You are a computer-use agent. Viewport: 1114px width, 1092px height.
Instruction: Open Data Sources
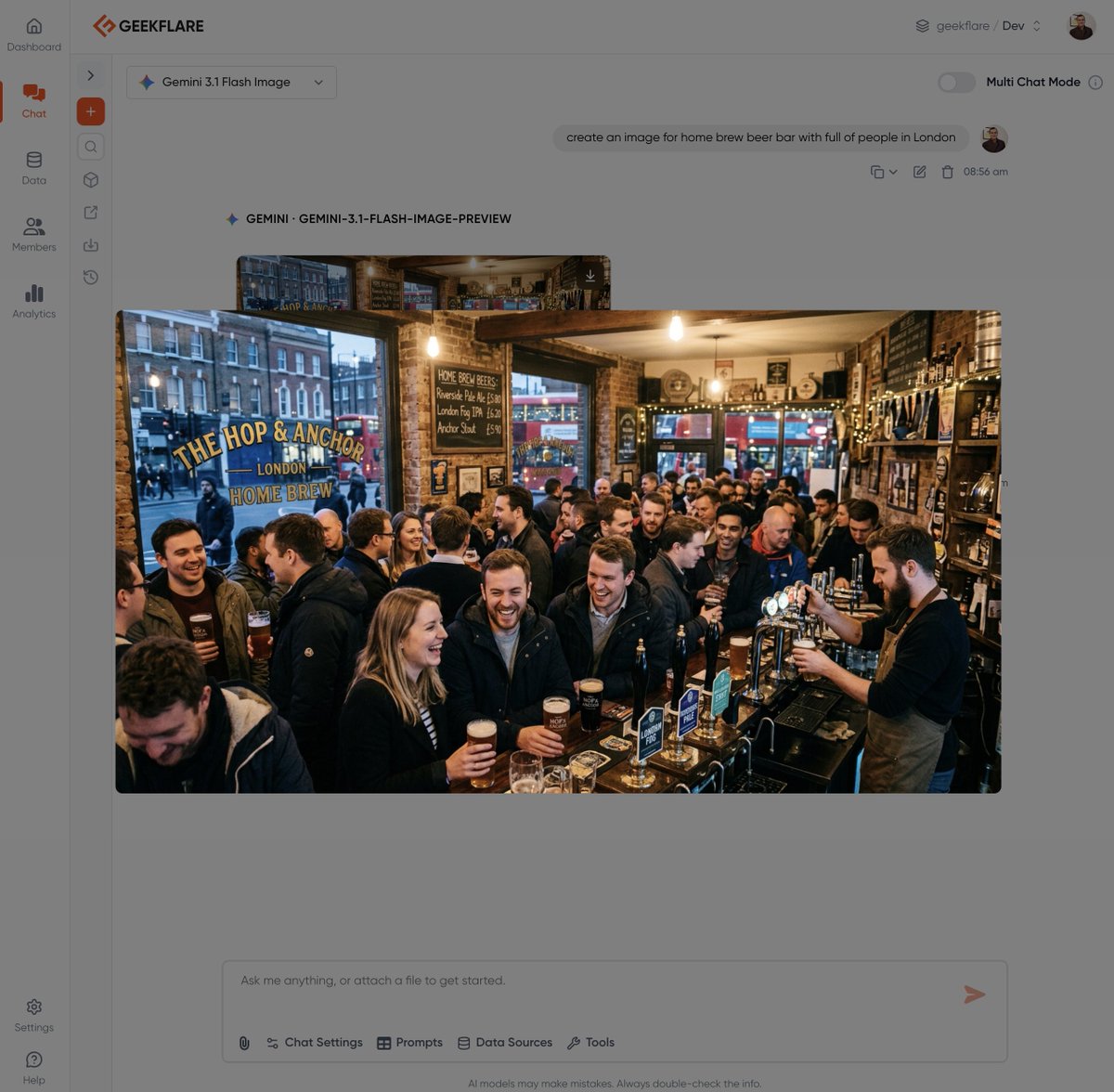pyautogui.click(x=505, y=1043)
